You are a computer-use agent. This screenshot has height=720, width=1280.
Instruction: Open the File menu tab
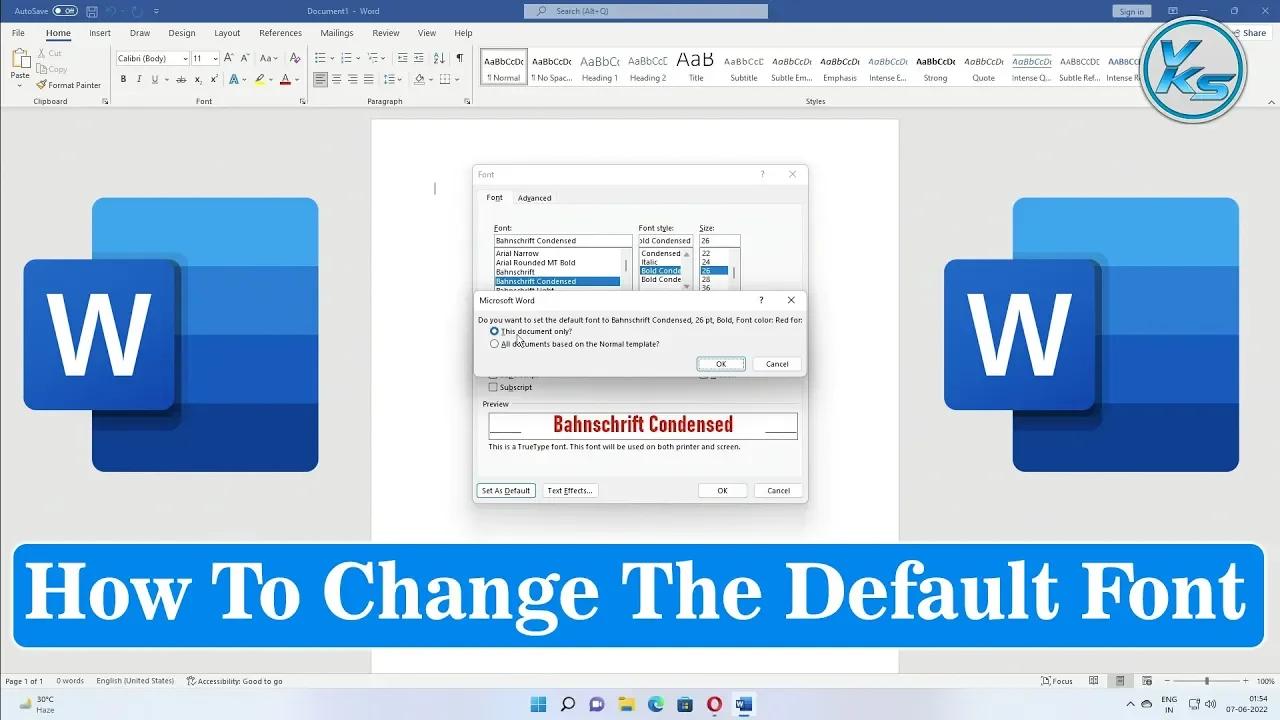[18, 33]
